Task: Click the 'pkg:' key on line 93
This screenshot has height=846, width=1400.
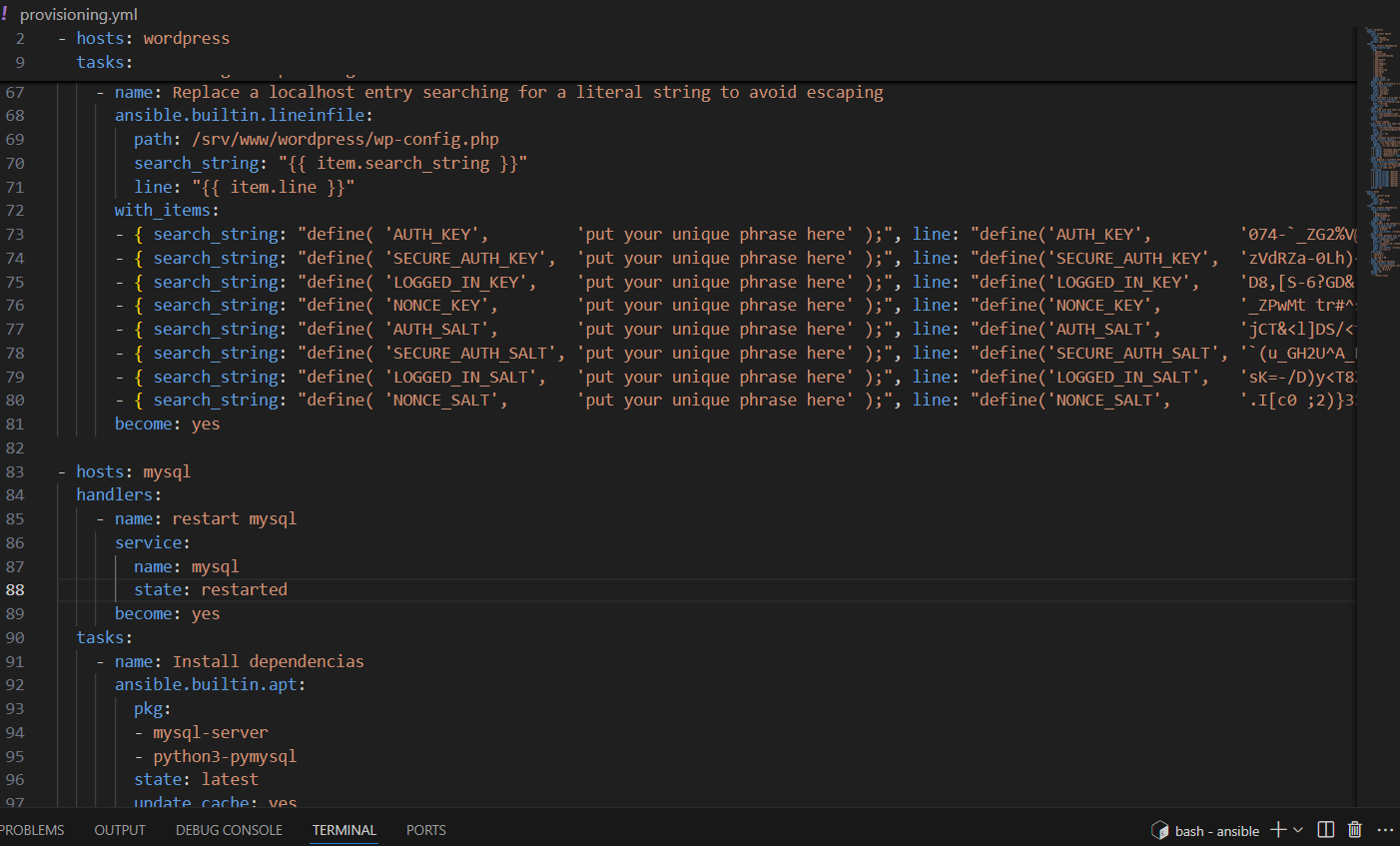Action: [x=153, y=708]
